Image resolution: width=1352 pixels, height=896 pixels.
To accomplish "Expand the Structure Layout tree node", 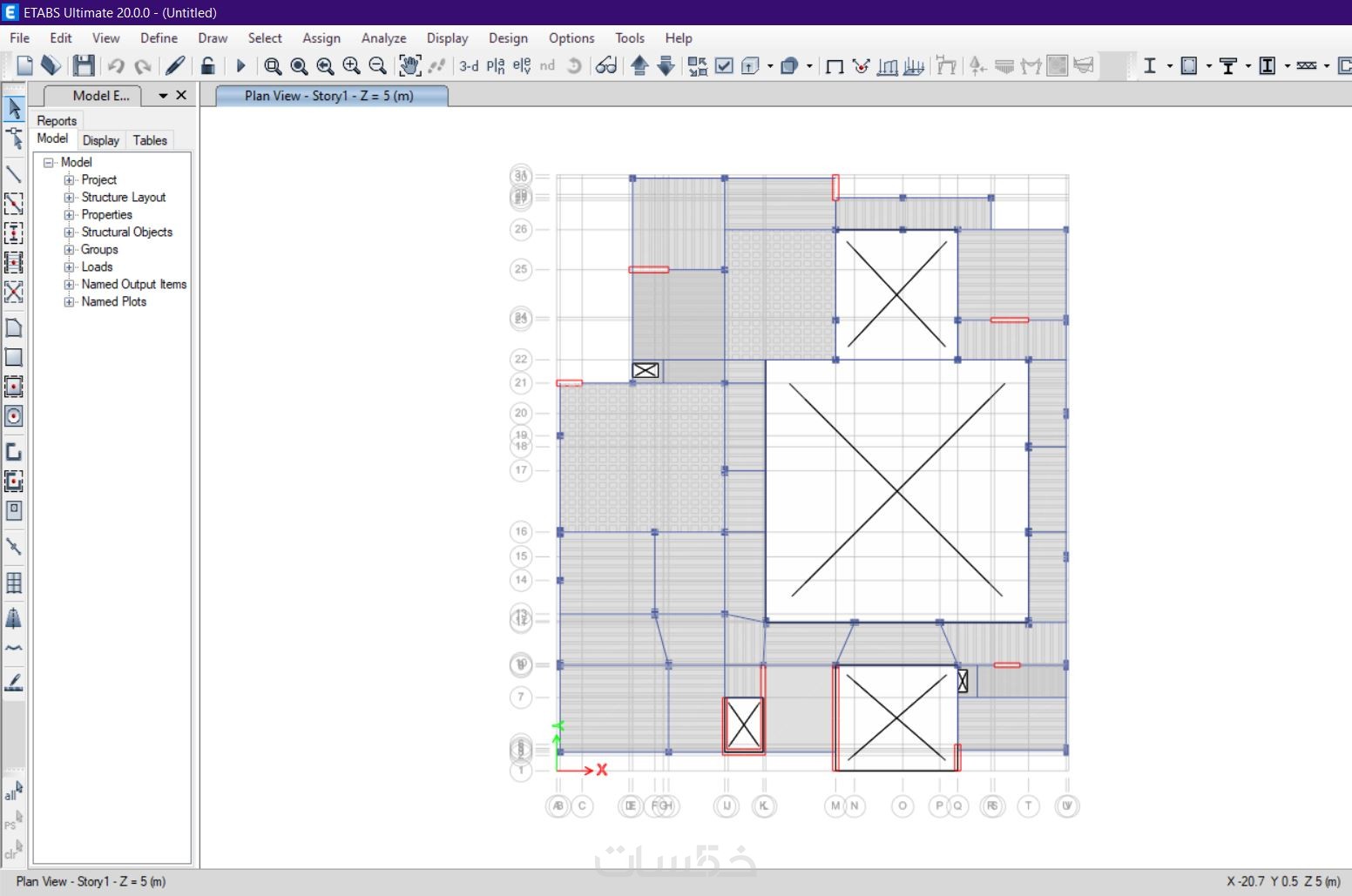I will (x=69, y=198).
